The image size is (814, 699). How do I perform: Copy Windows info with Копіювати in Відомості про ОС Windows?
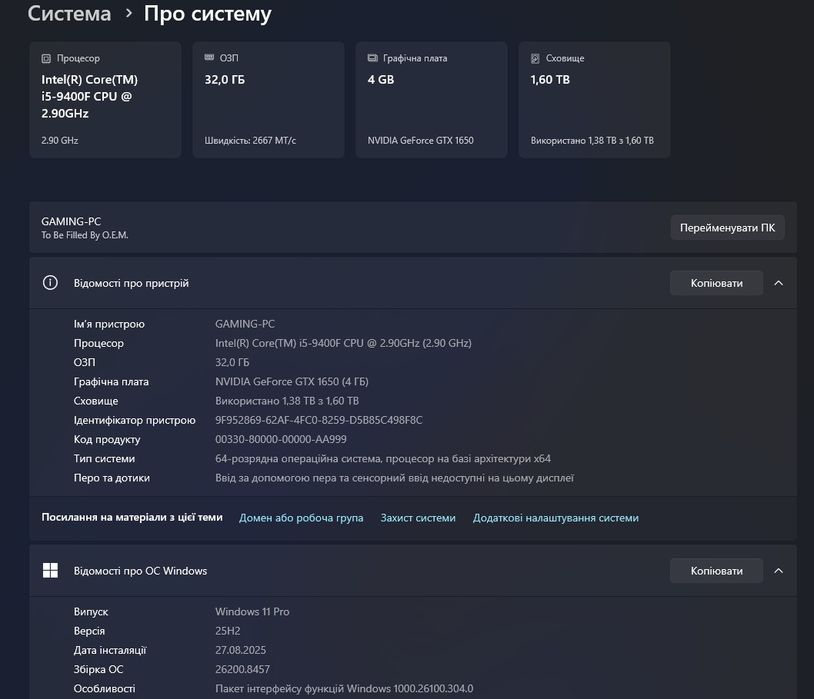[x=716, y=571]
